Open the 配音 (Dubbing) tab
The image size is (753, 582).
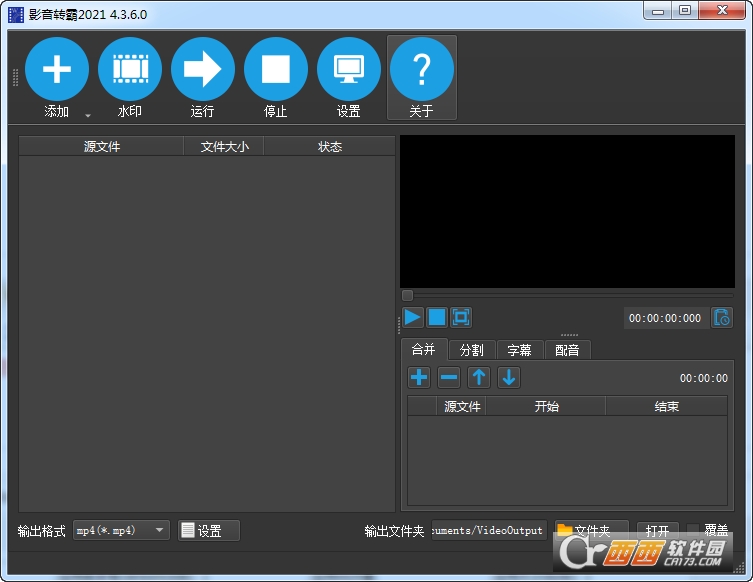pos(567,350)
